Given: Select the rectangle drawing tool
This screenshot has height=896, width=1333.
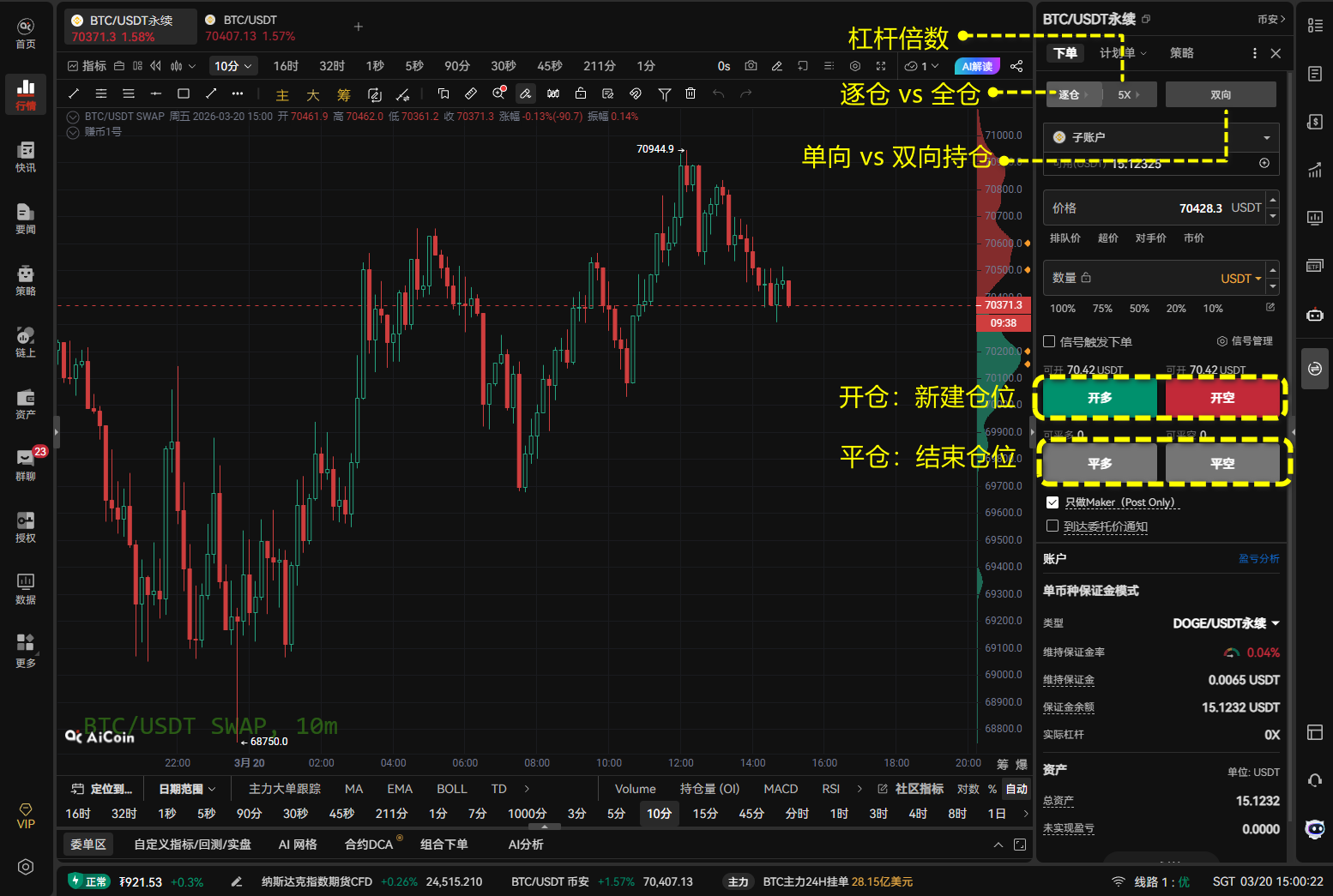Looking at the screenshot, I should (x=184, y=93).
